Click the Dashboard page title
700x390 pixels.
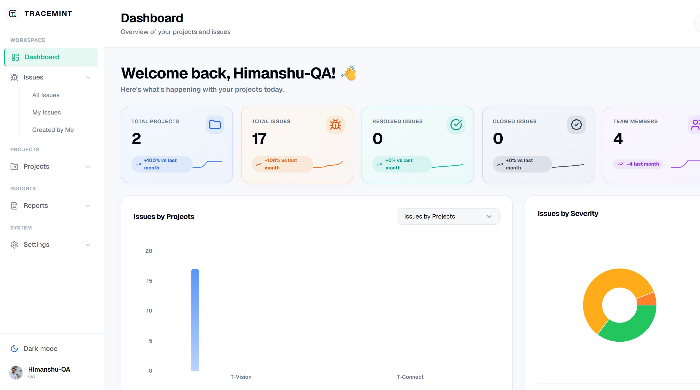click(152, 18)
